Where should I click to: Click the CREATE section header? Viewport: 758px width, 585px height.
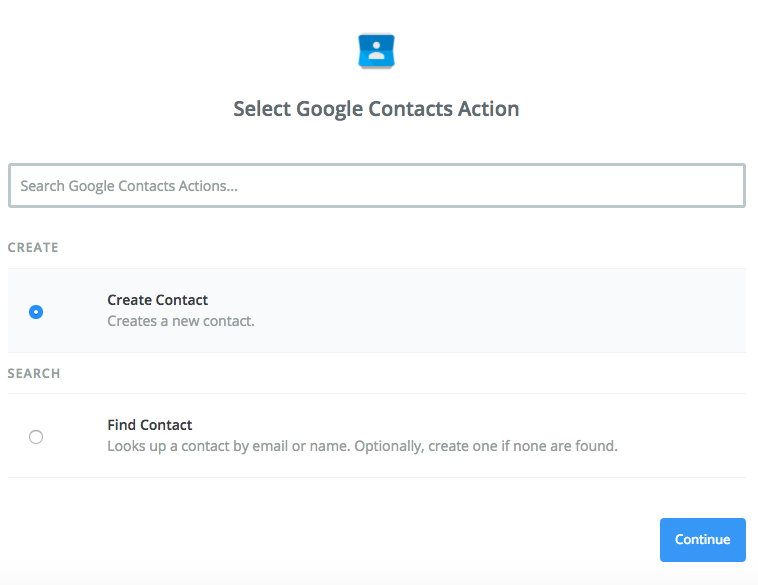33,247
